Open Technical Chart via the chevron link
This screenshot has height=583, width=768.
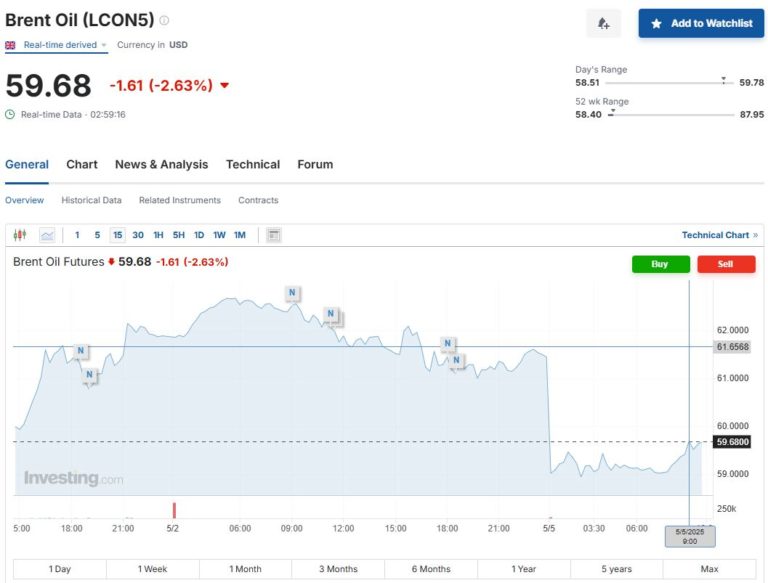[x=754, y=235]
